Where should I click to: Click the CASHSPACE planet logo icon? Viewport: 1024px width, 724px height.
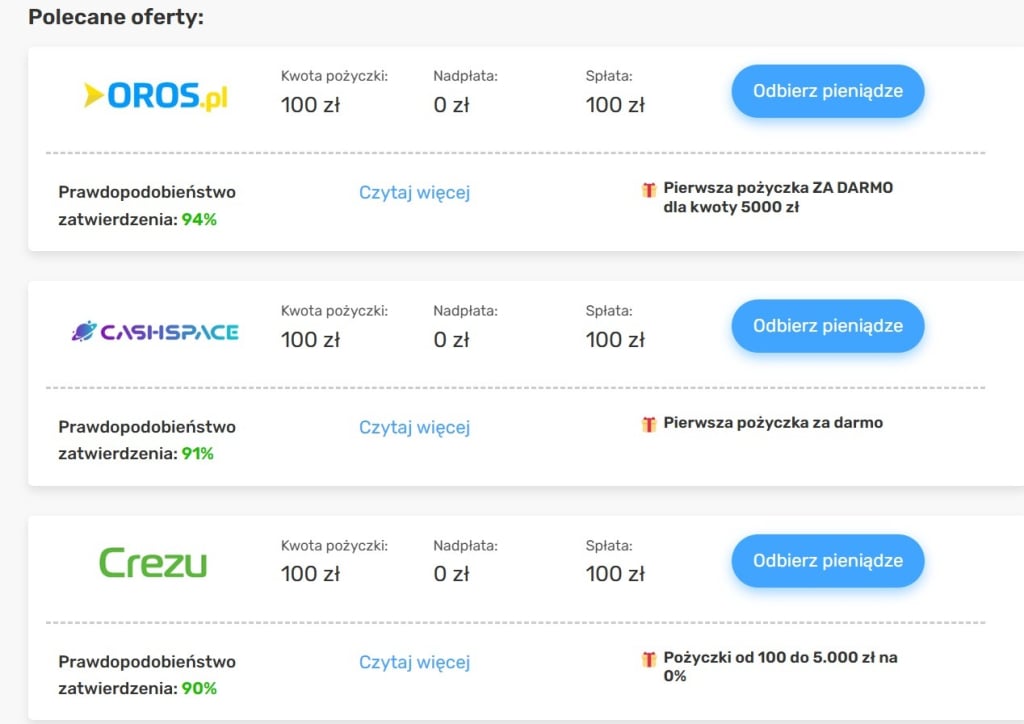pos(85,330)
